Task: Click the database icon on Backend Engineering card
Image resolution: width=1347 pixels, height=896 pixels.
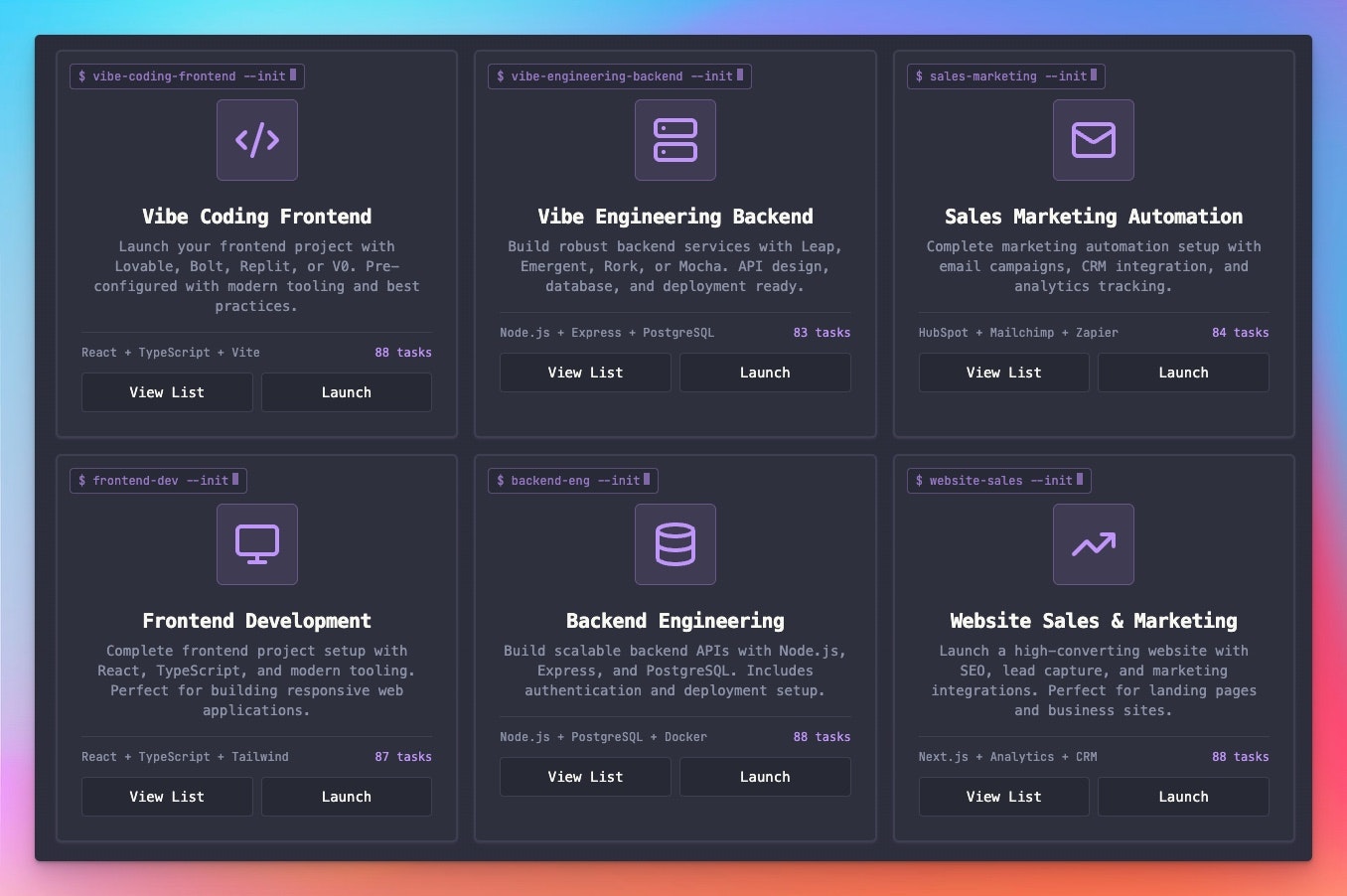Action: pos(675,543)
